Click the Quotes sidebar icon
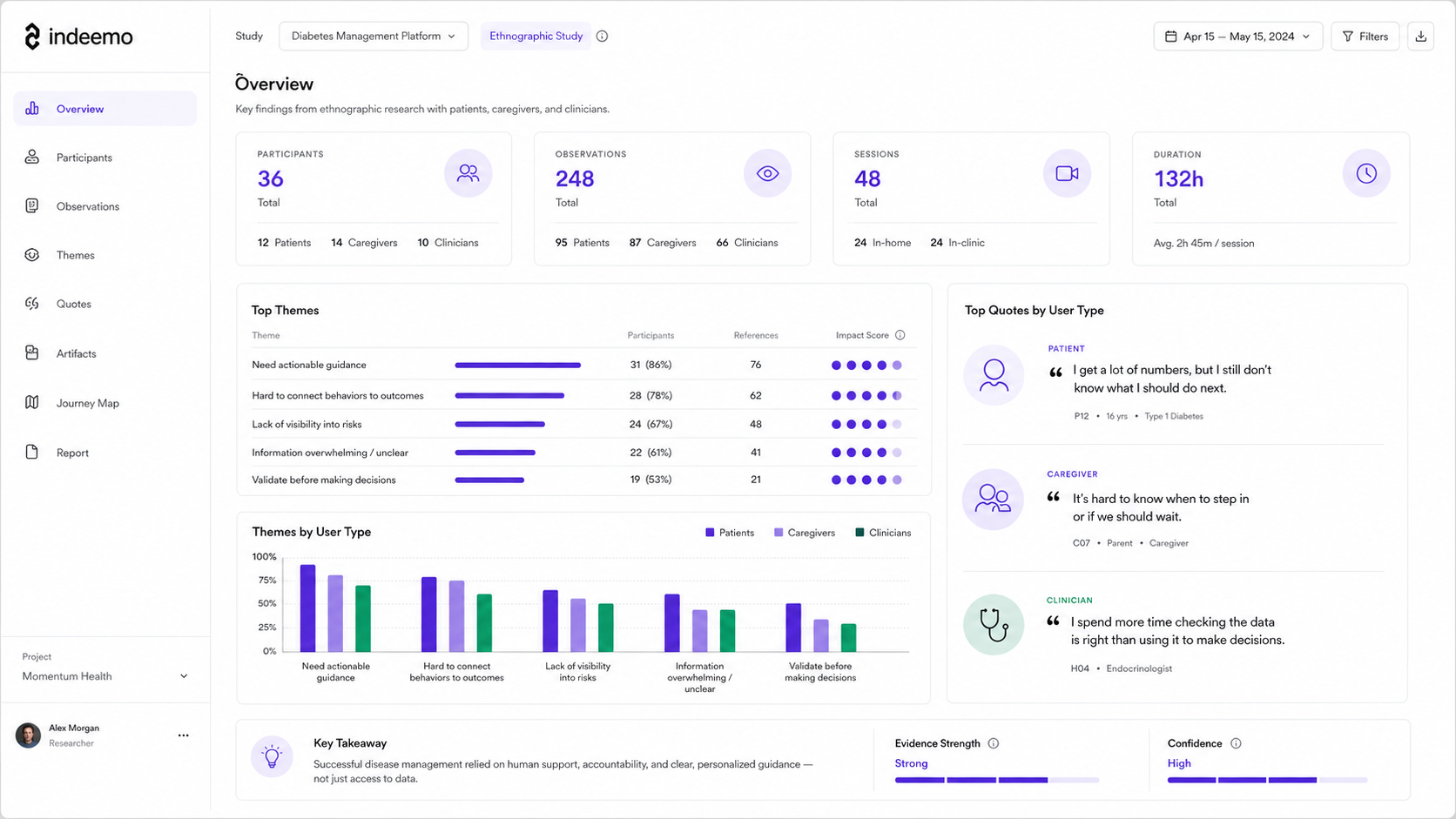 click(x=32, y=304)
